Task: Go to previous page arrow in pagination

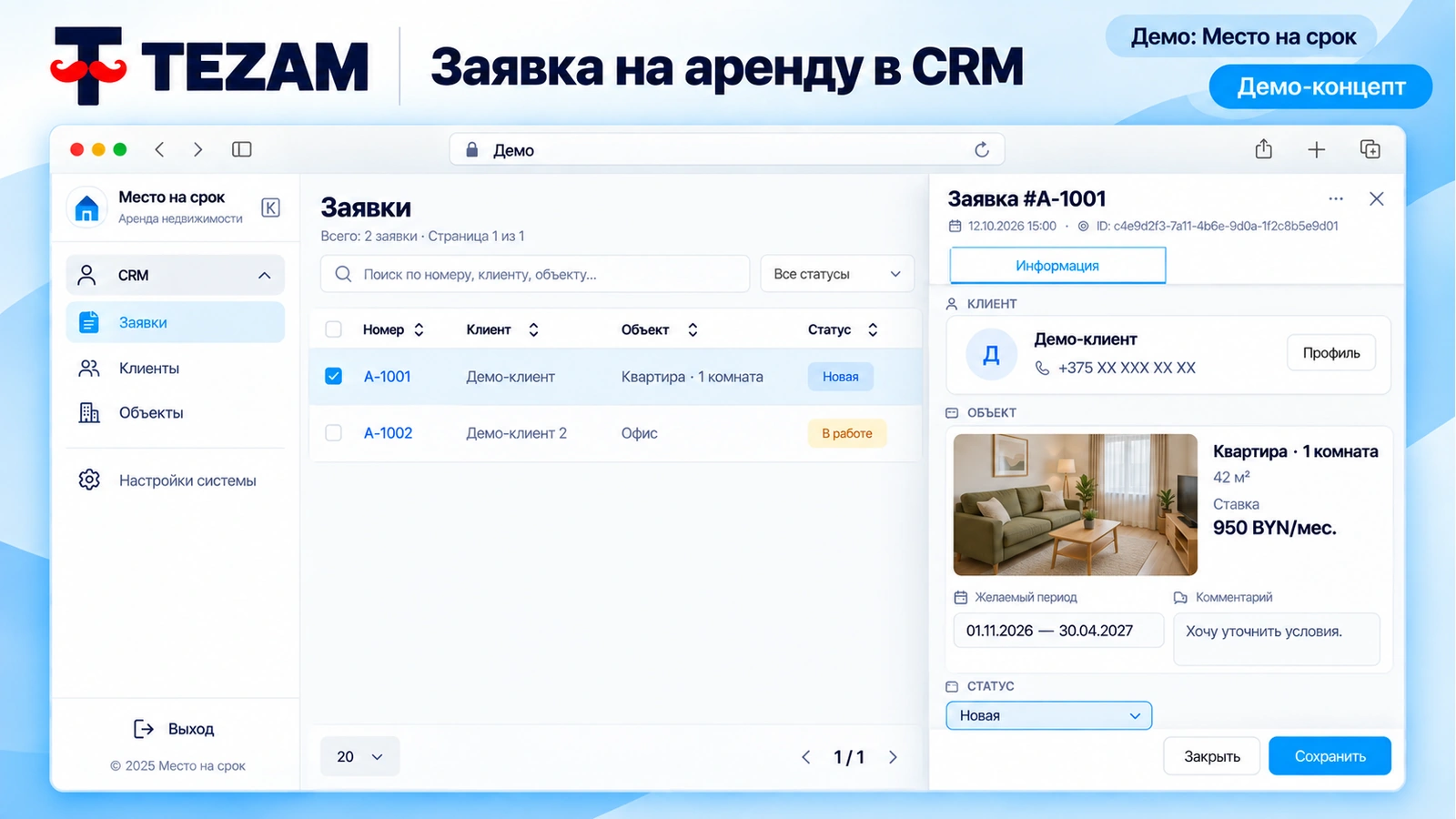Action: (805, 757)
